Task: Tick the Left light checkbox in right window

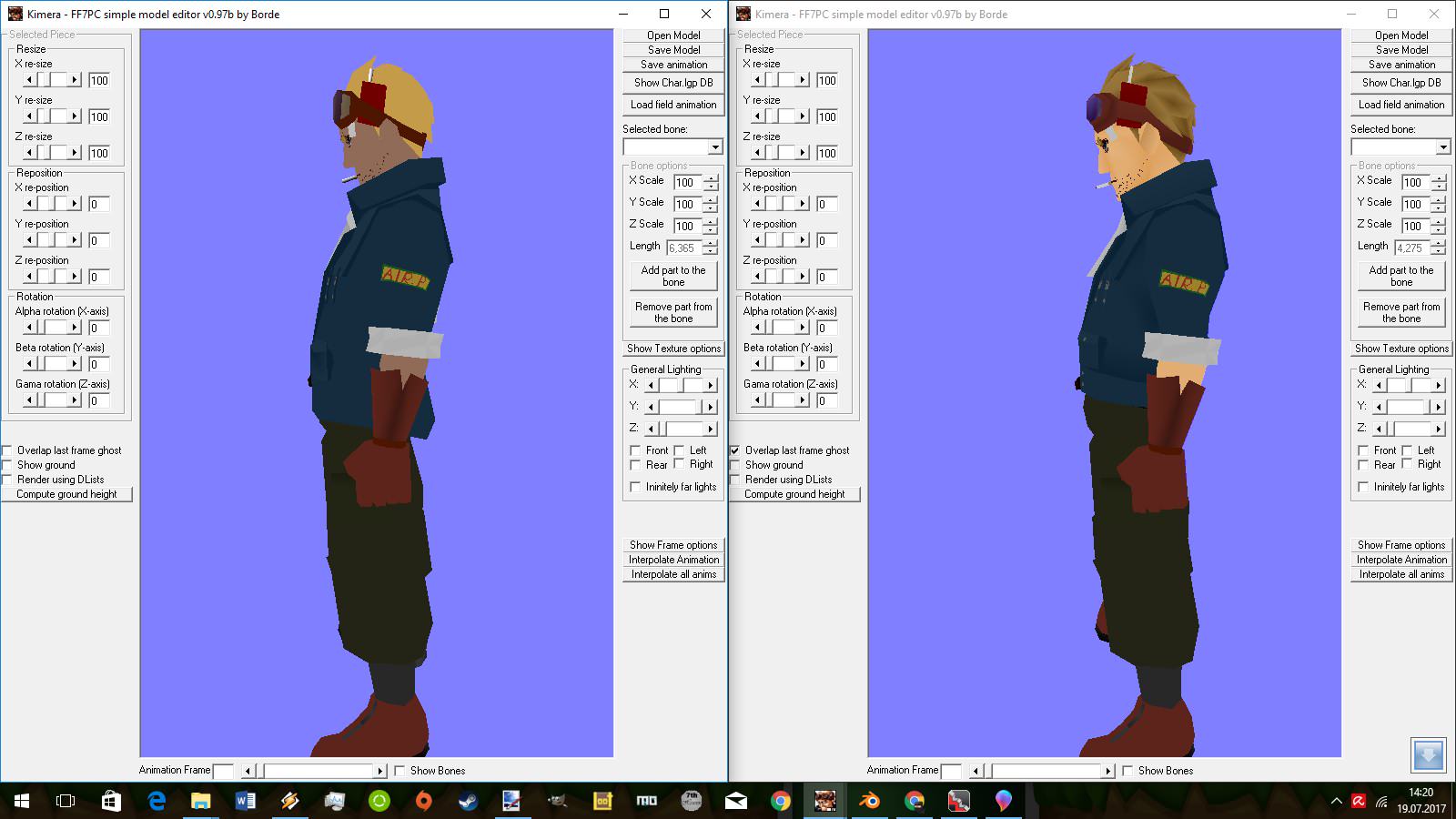Action: coord(1407,450)
